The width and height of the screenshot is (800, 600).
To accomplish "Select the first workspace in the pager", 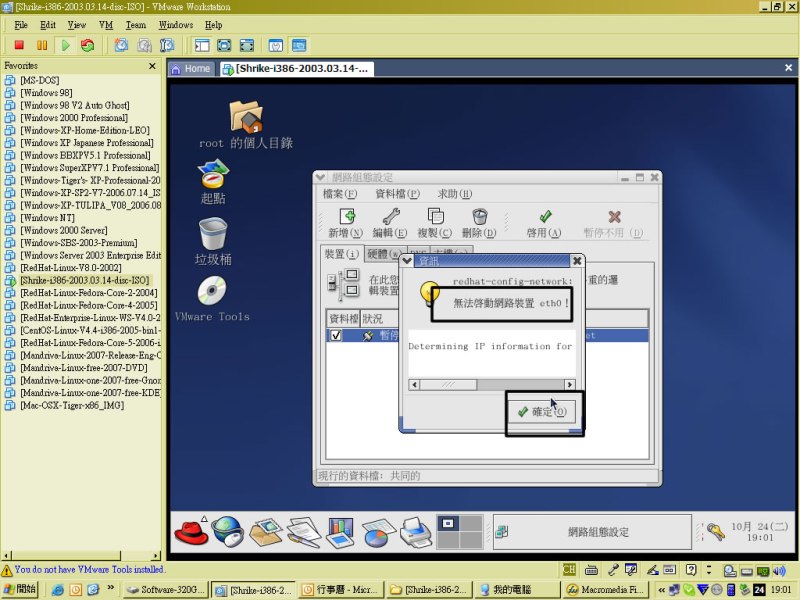I will (x=448, y=523).
